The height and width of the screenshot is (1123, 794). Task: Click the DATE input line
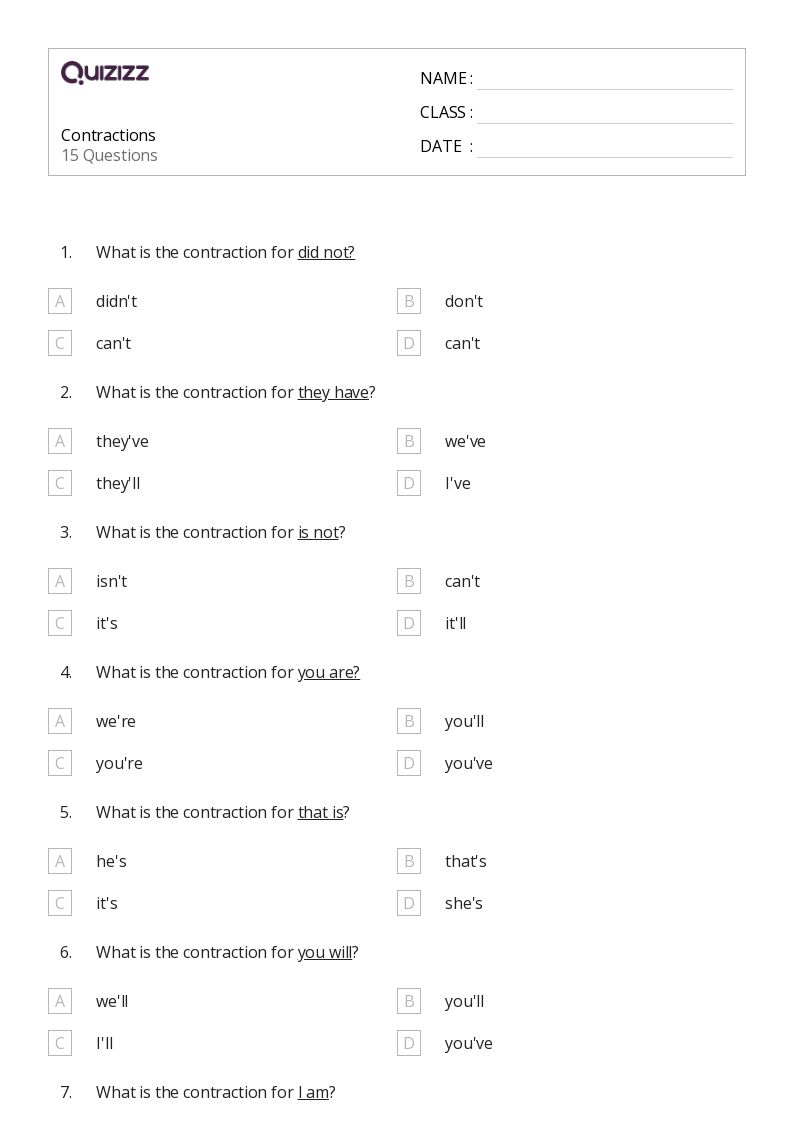[605, 147]
